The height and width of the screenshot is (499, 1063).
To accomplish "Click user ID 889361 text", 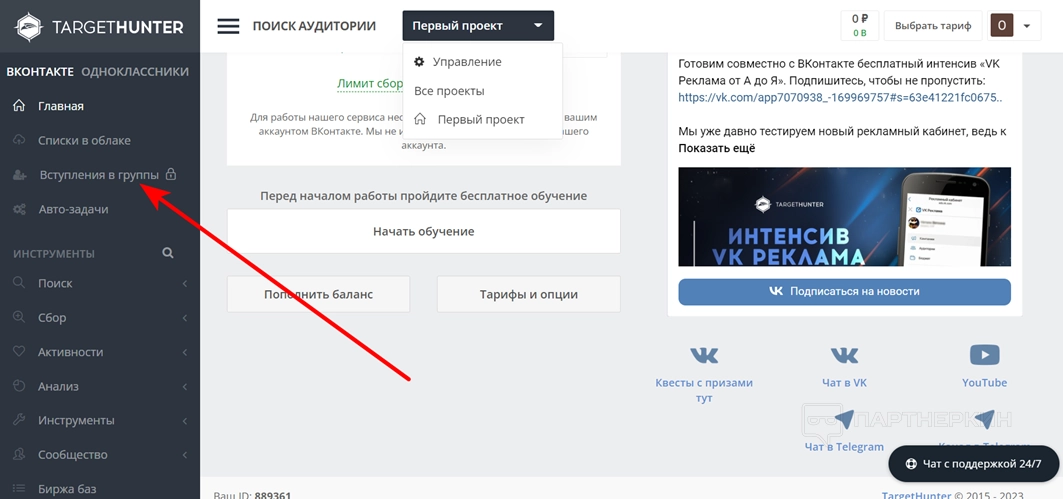I will click(273, 496).
